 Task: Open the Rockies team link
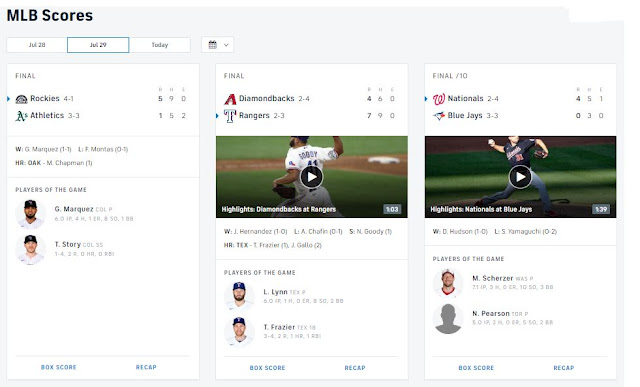[x=45, y=98]
